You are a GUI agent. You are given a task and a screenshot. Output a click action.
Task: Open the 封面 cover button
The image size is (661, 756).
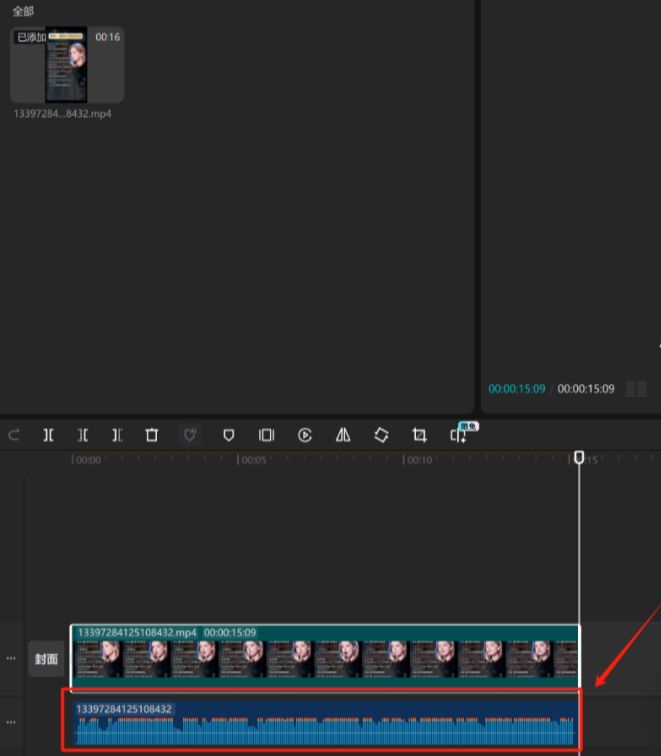pyautogui.click(x=47, y=659)
